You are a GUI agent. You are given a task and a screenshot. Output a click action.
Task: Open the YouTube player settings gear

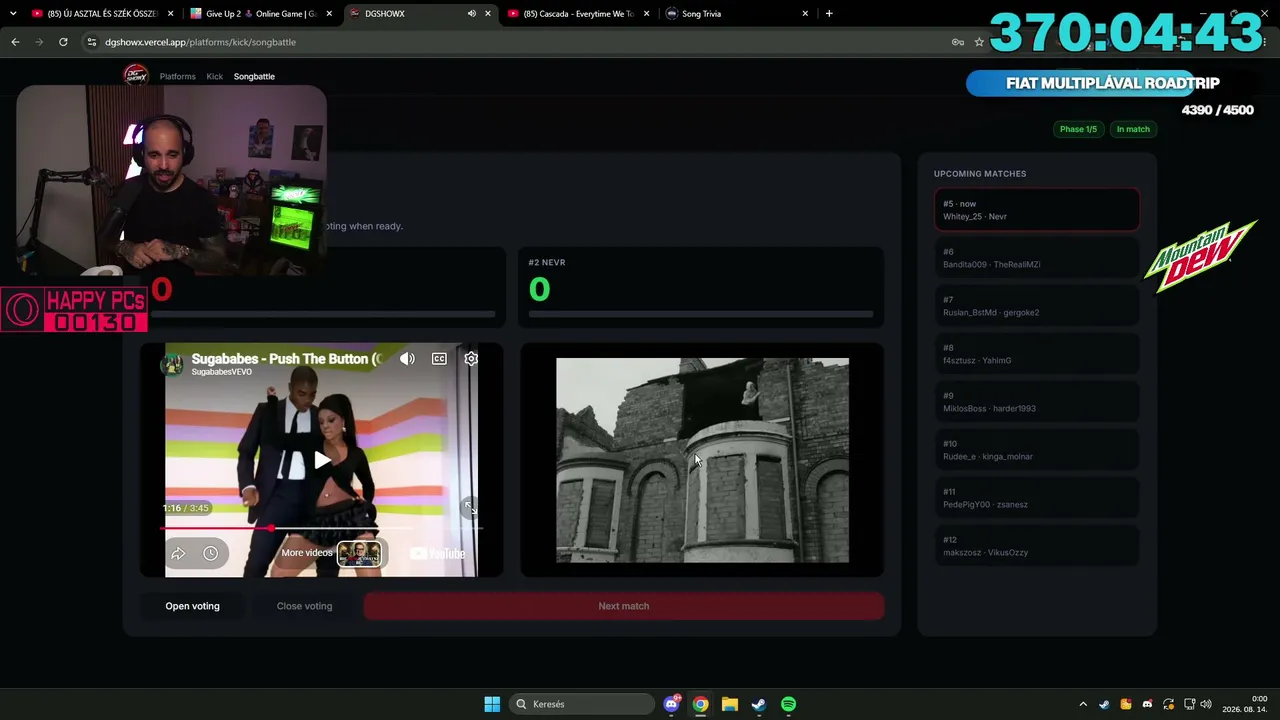point(471,358)
